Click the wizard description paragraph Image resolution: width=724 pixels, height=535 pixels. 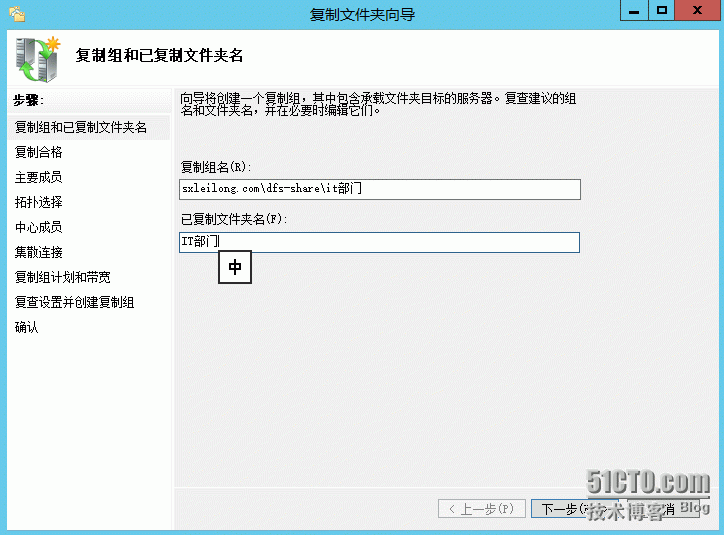(378, 105)
